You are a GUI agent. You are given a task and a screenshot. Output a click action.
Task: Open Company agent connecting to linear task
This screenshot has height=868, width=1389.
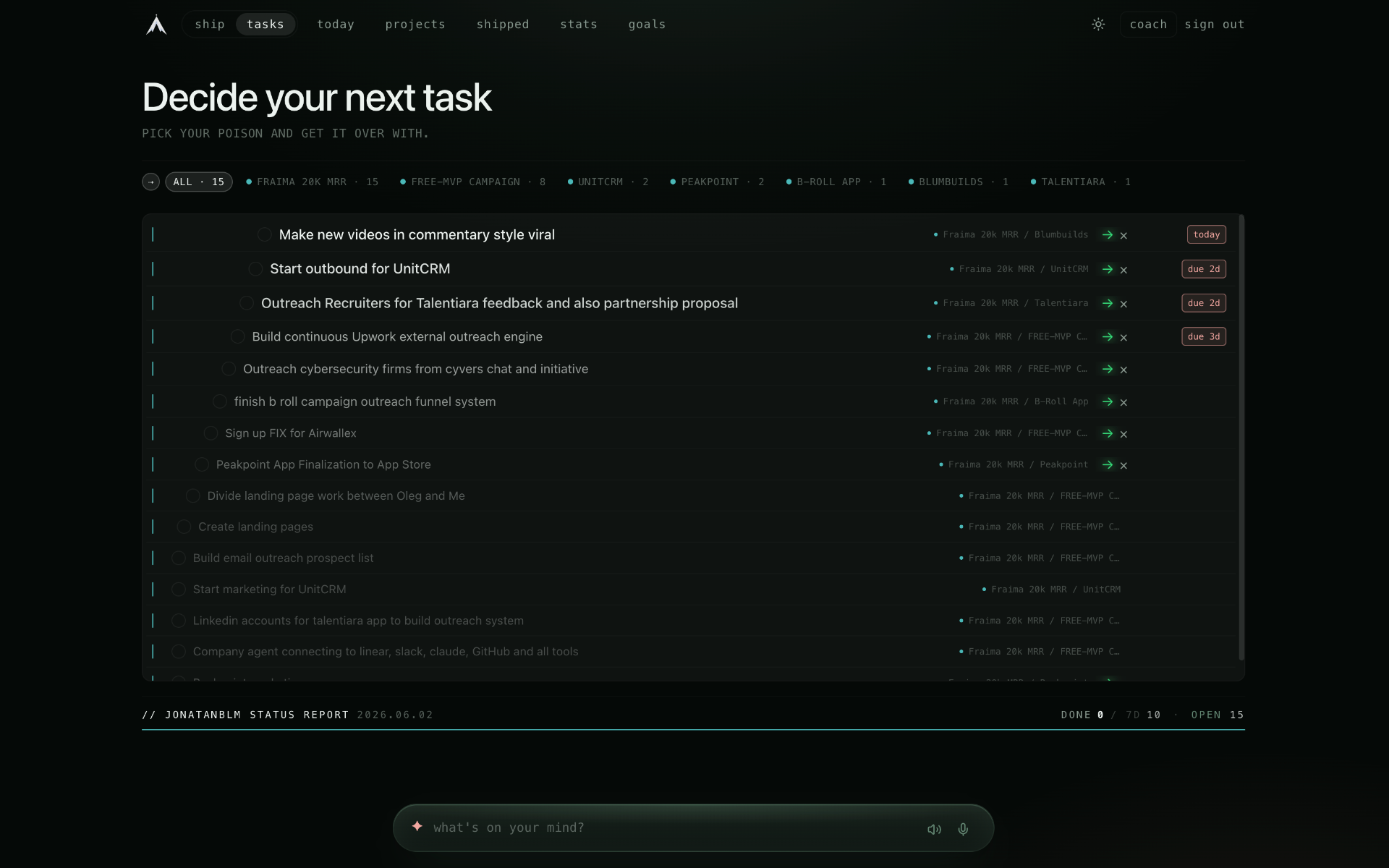[x=386, y=652]
